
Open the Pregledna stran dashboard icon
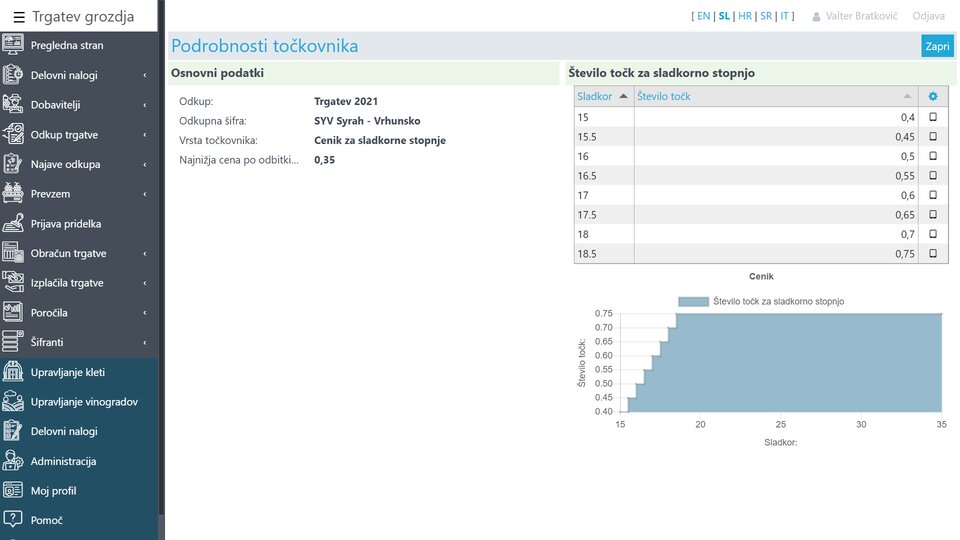click(x=13, y=45)
